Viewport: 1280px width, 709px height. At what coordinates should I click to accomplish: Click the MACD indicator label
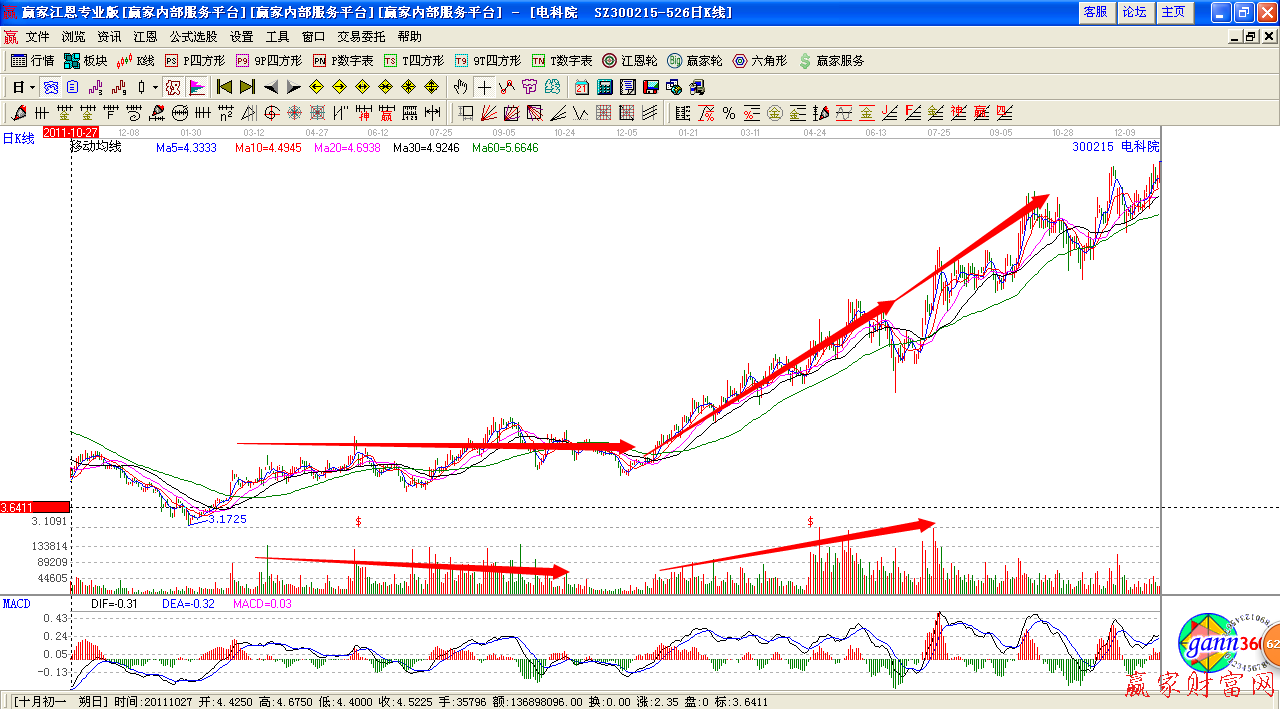pos(17,604)
